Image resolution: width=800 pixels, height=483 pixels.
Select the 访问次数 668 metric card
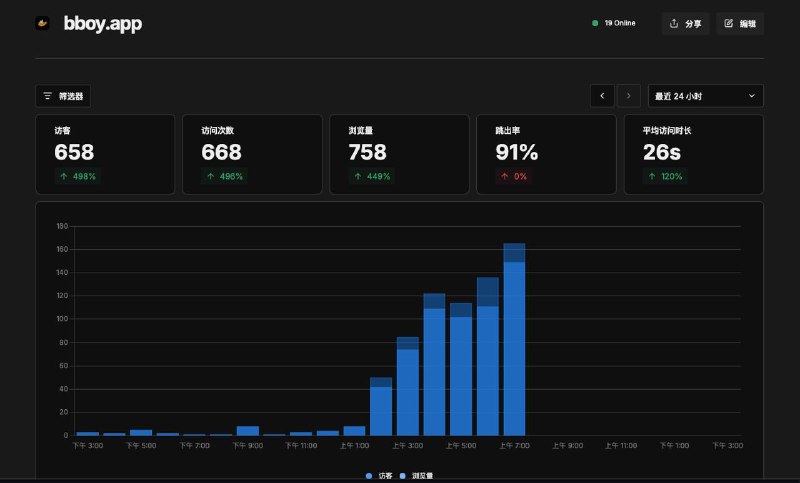[x=252, y=153]
